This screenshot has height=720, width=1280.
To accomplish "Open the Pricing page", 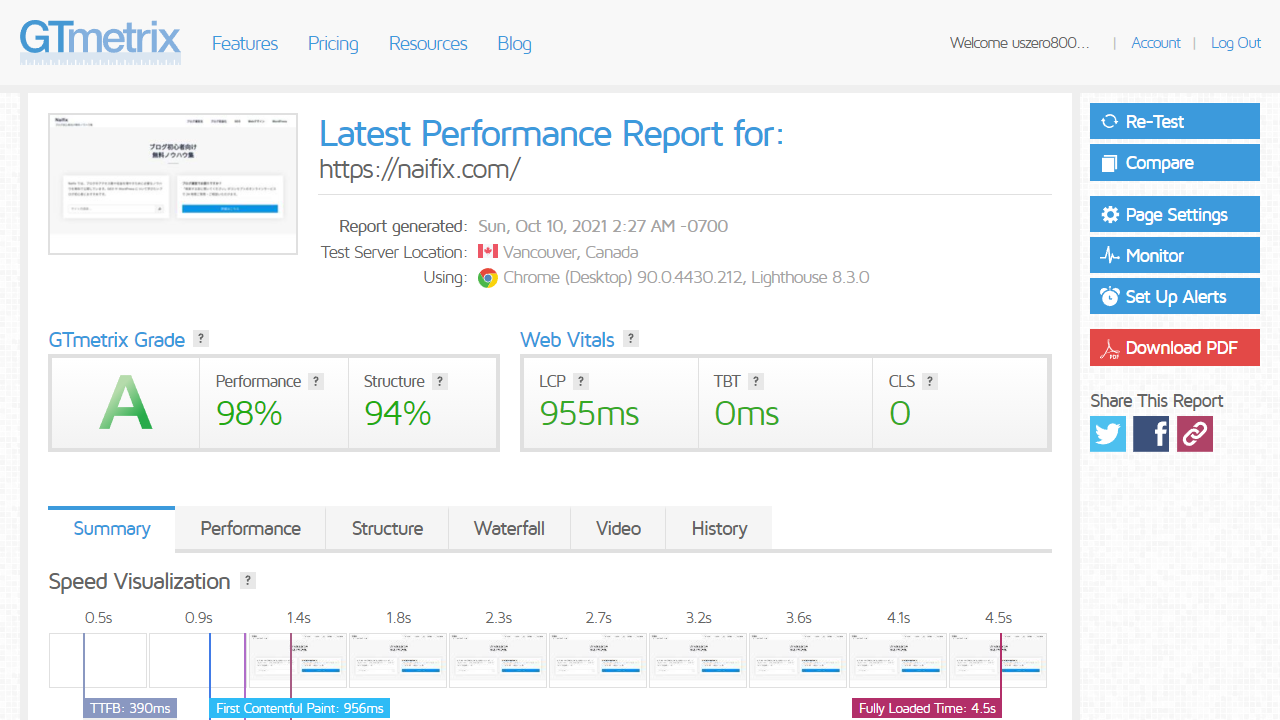I will pyautogui.click(x=333, y=43).
